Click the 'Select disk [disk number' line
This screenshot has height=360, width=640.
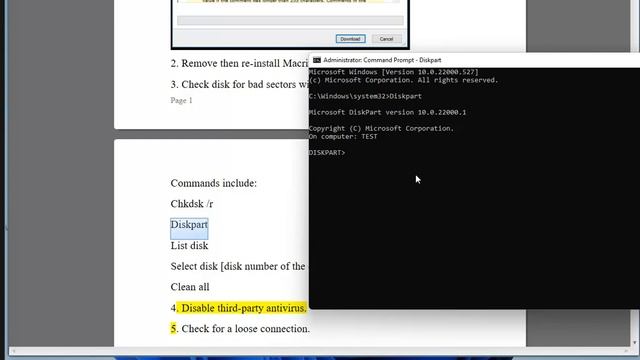238,267
